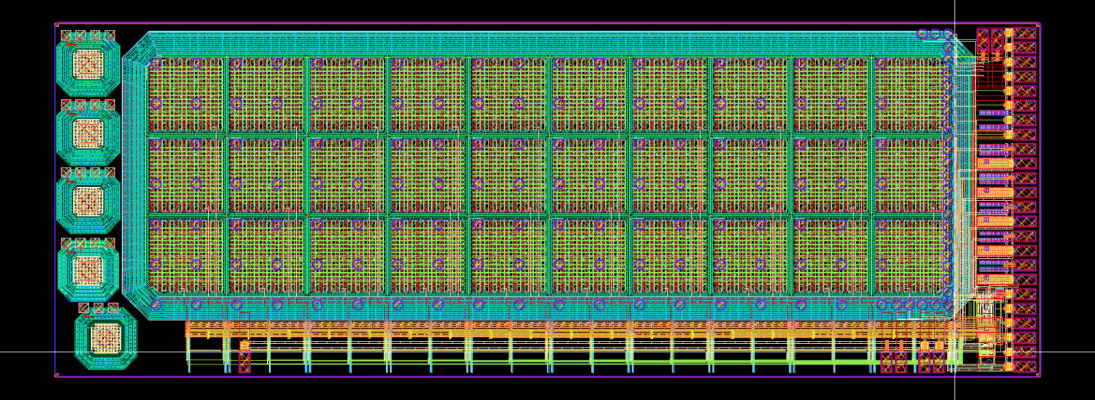Viewport: 1095px width, 400px height.
Task: Click the middle-row cell in the first column
Action: click(x=186, y=175)
